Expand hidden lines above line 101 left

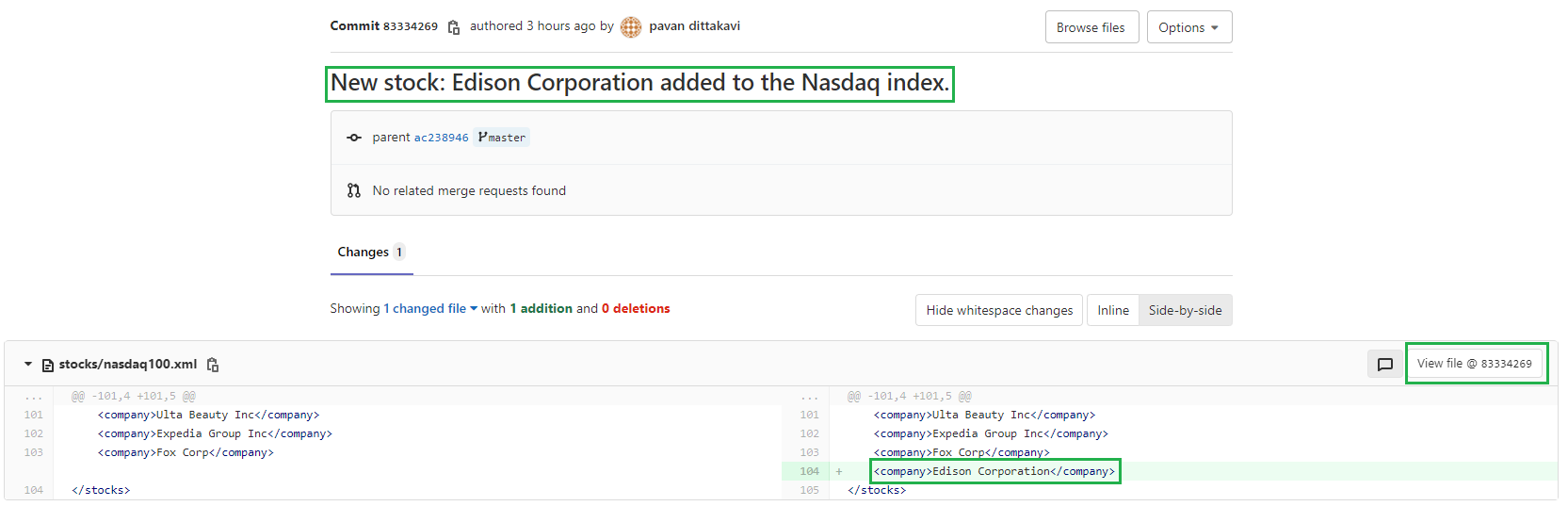tap(34, 397)
